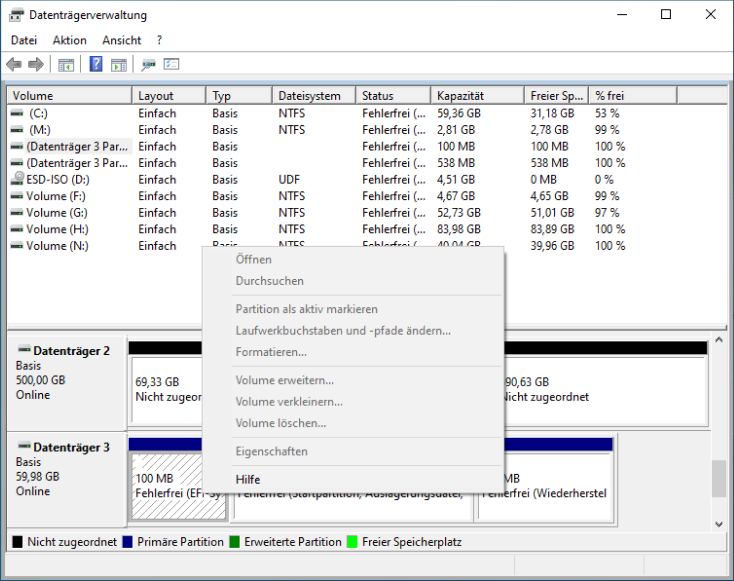Toggle the console tree pane icon

(66, 65)
